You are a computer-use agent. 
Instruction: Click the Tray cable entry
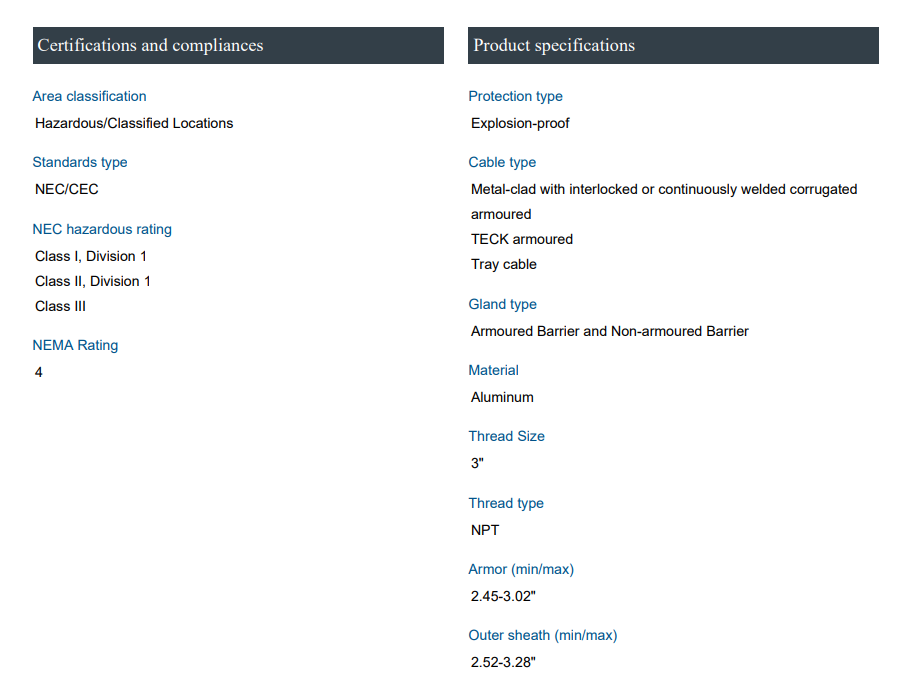(504, 264)
